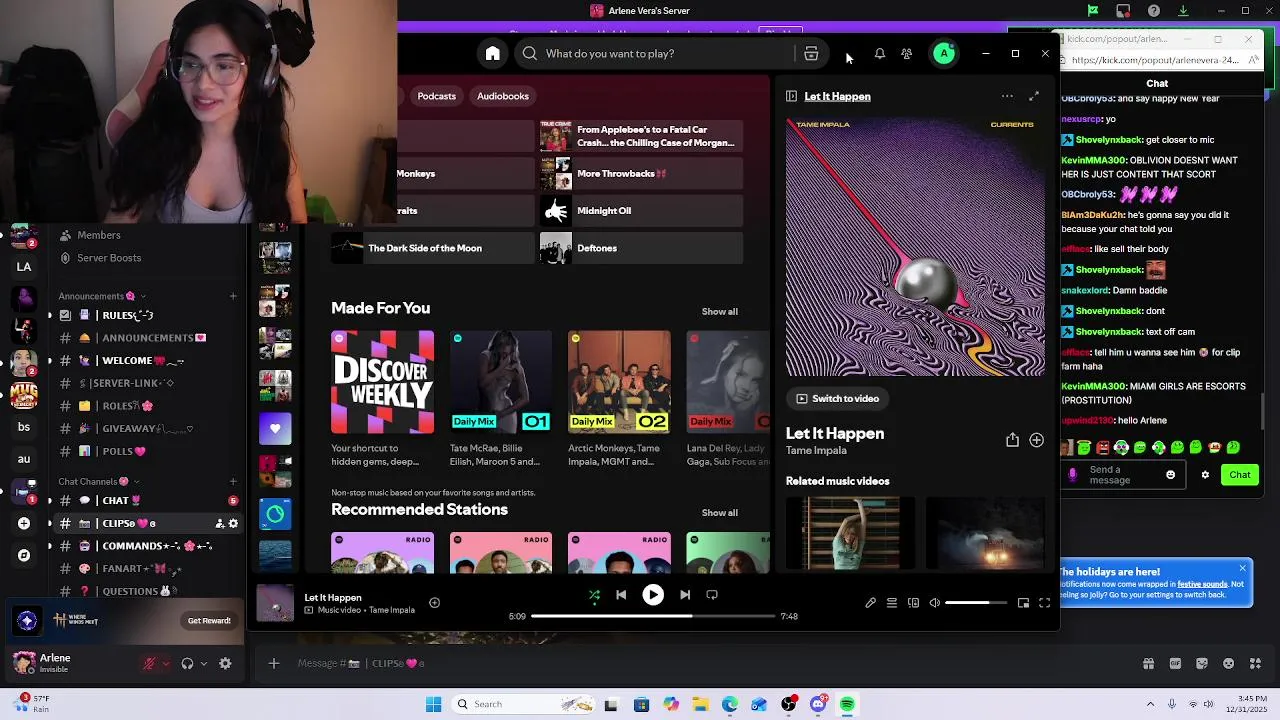The image size is (1280, 720).
Task: Send message with Kick Chat button
Action: [x=1240, y=475]
